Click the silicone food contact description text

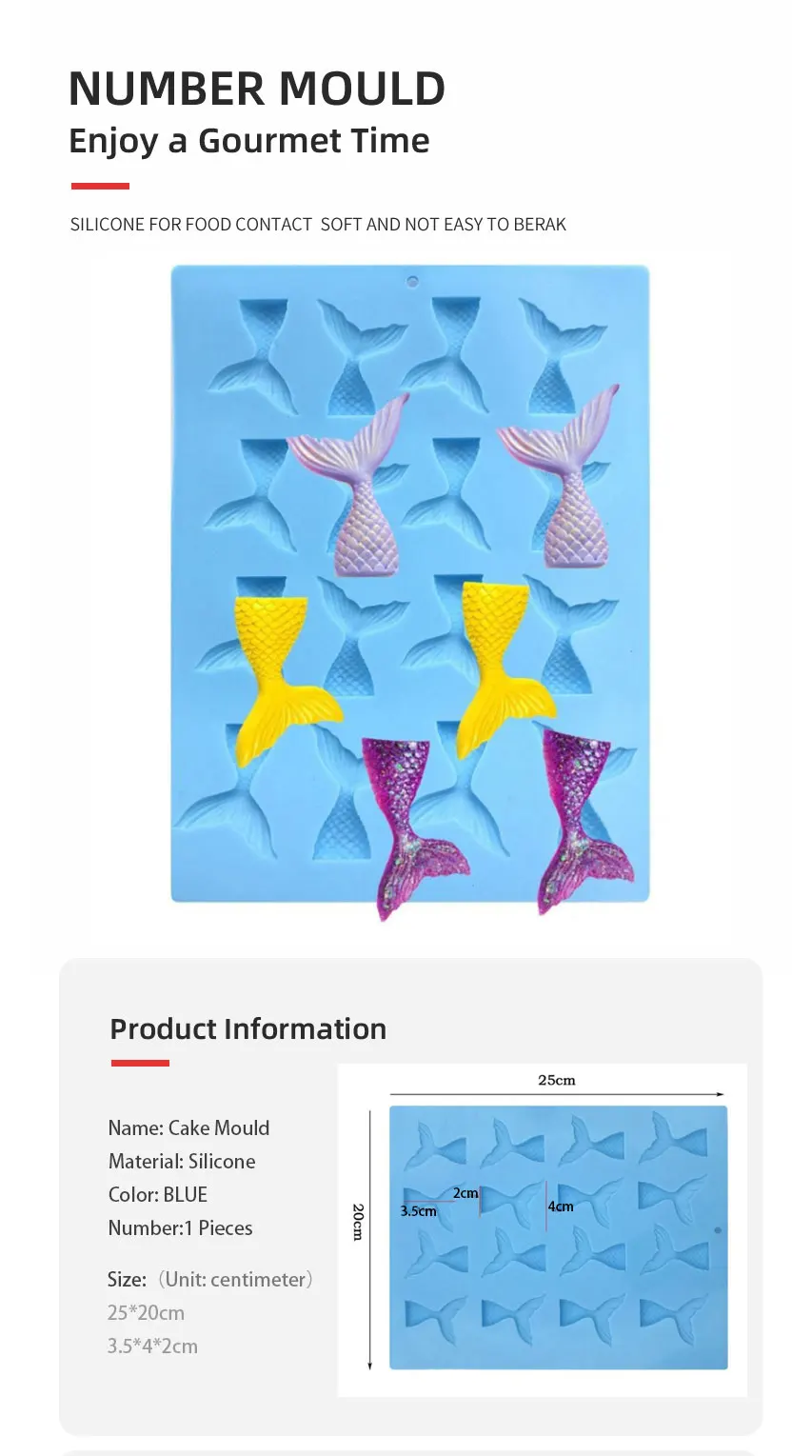318,225
